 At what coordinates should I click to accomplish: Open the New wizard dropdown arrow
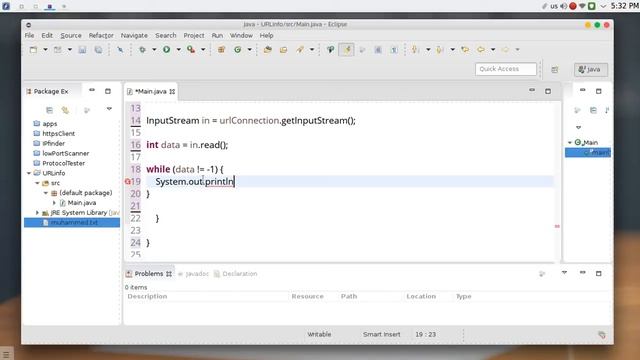coord(45,50)
